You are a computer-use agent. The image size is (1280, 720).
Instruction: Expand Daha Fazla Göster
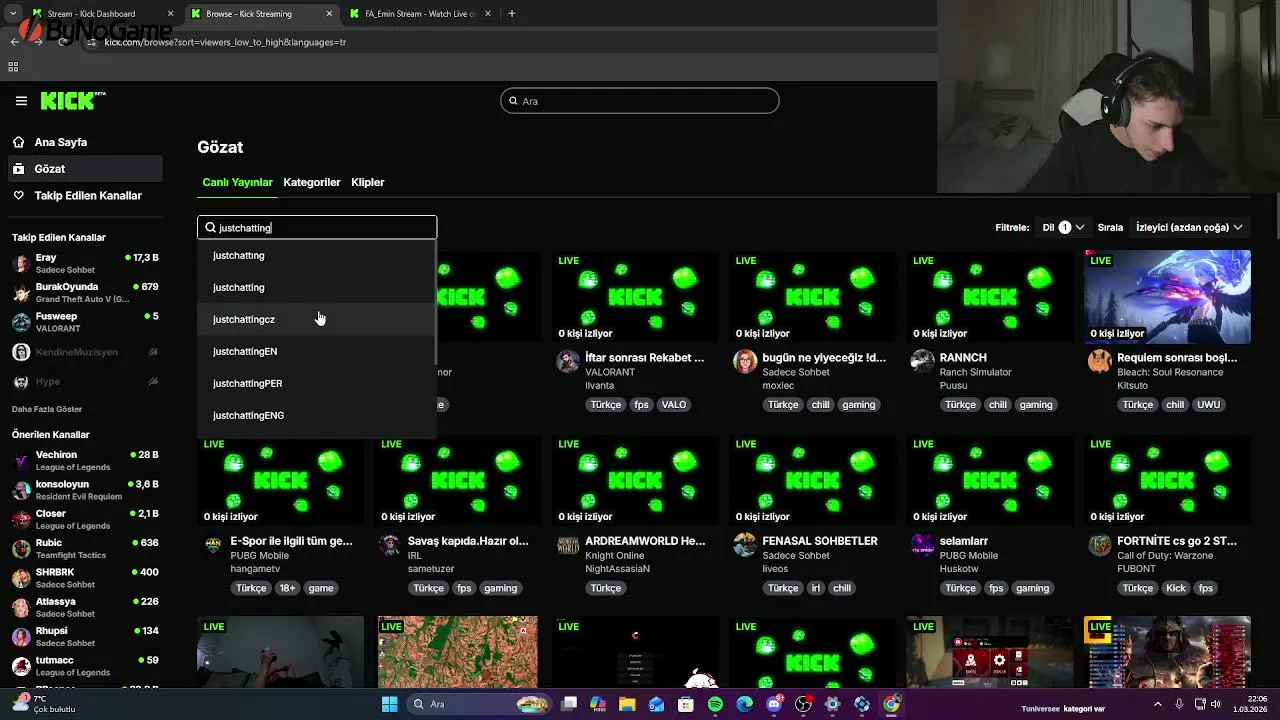click(47, 409)
